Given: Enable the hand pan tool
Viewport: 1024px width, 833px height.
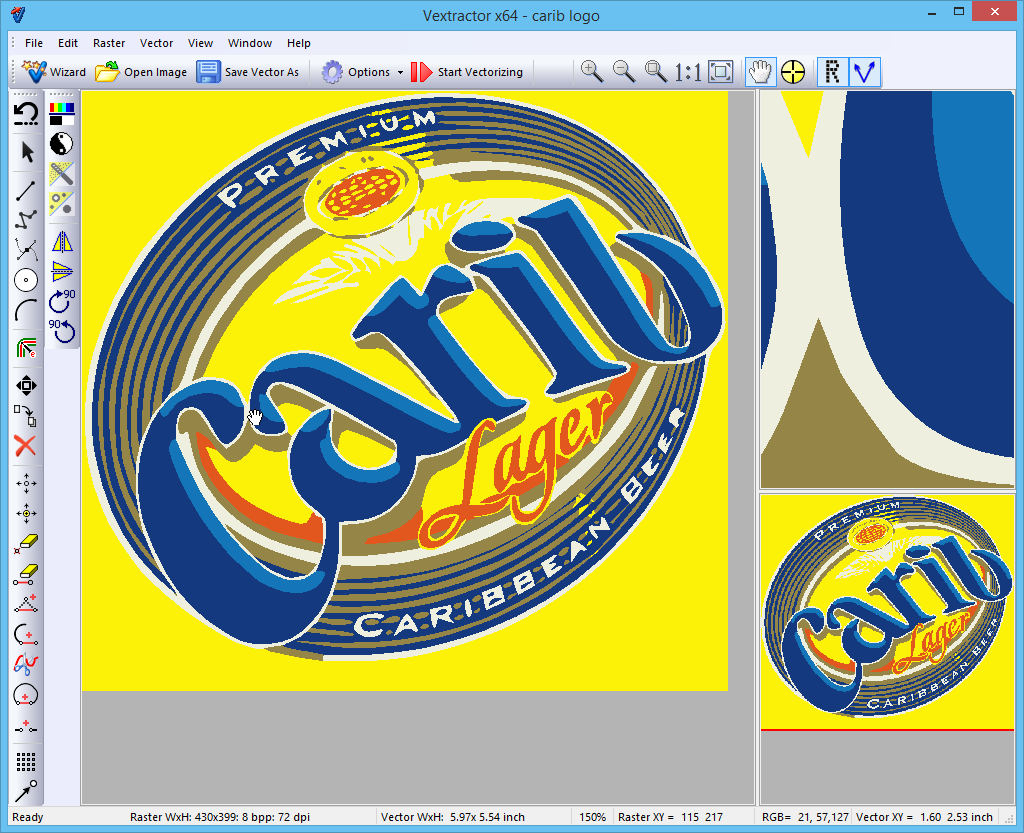Looking at the screenshot, I should point(761,71).
